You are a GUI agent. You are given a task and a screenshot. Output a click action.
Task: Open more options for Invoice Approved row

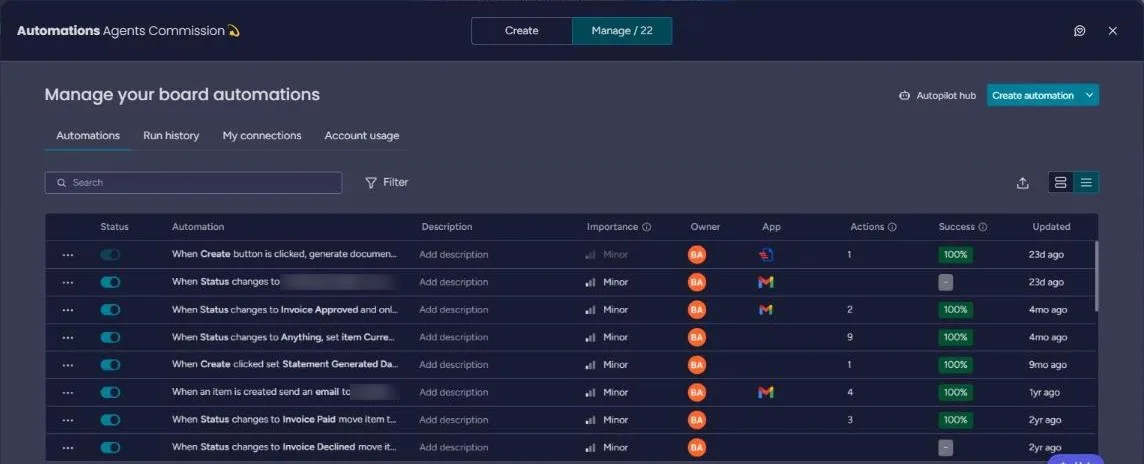pyautogui.click(x=68, y=310)
